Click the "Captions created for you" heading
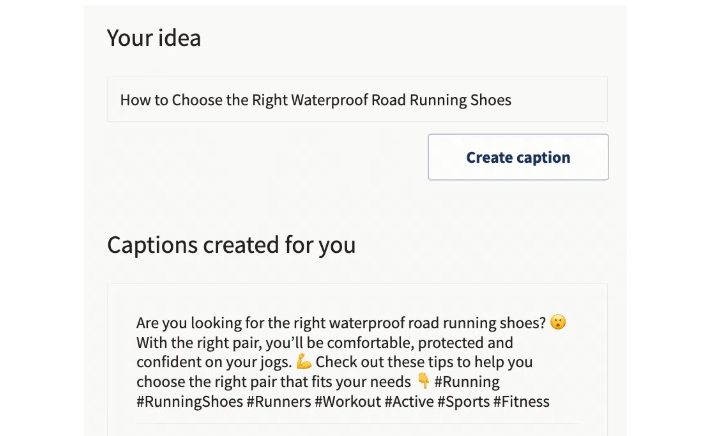712x436 pixels. (x=231, y=245)
